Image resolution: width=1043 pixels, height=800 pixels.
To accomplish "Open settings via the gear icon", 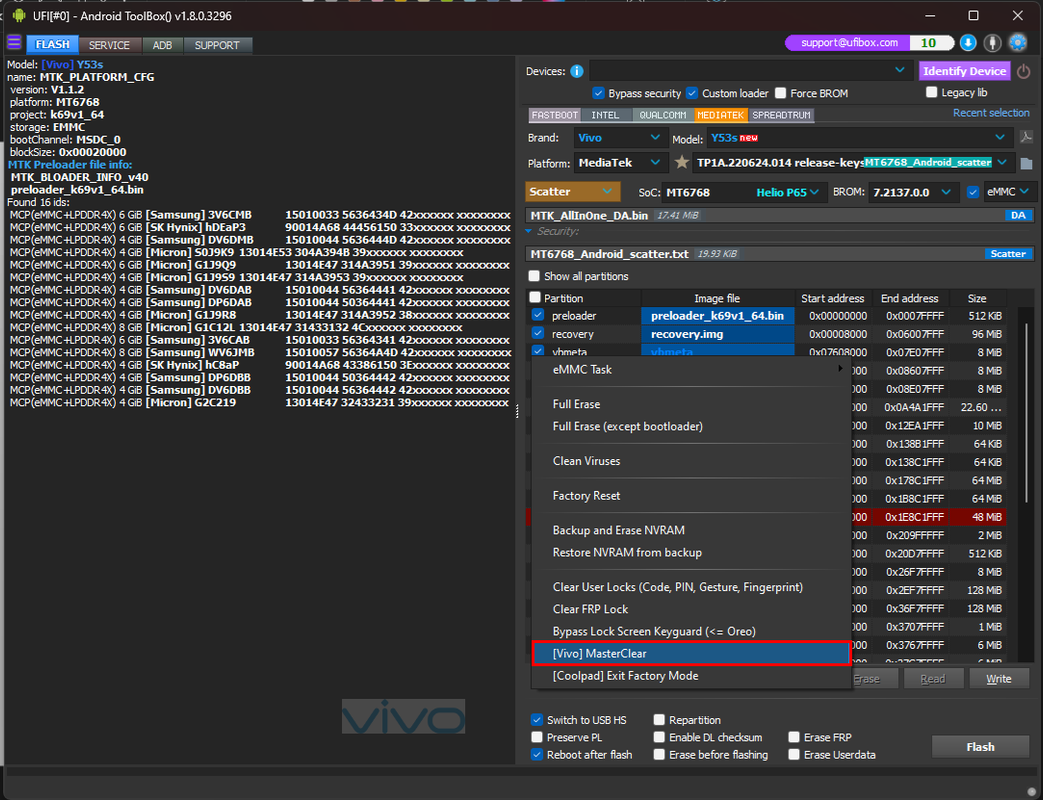I will (x=1018, y=43).
